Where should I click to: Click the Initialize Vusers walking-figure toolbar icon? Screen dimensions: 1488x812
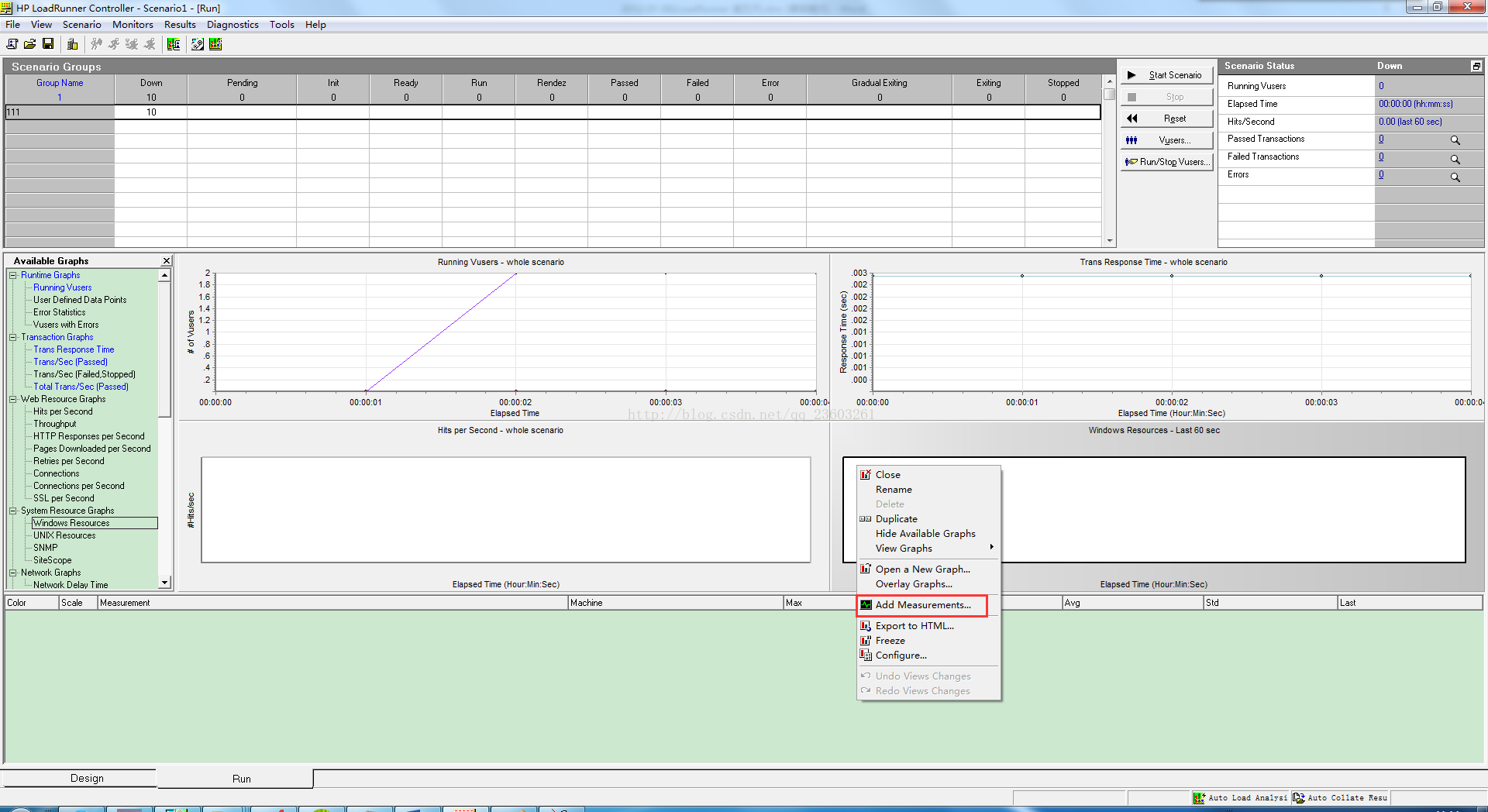(x=97, y=44)
